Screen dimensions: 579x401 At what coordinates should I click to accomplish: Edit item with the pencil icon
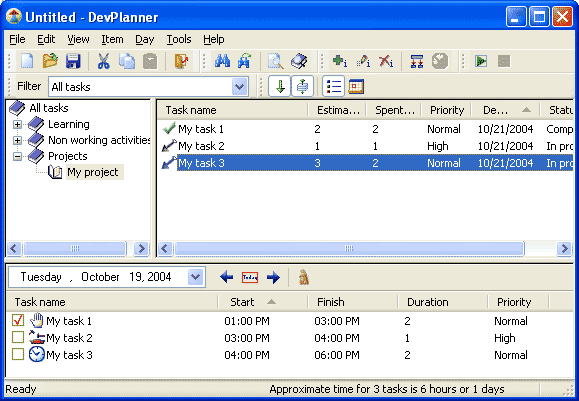point(363,61)
